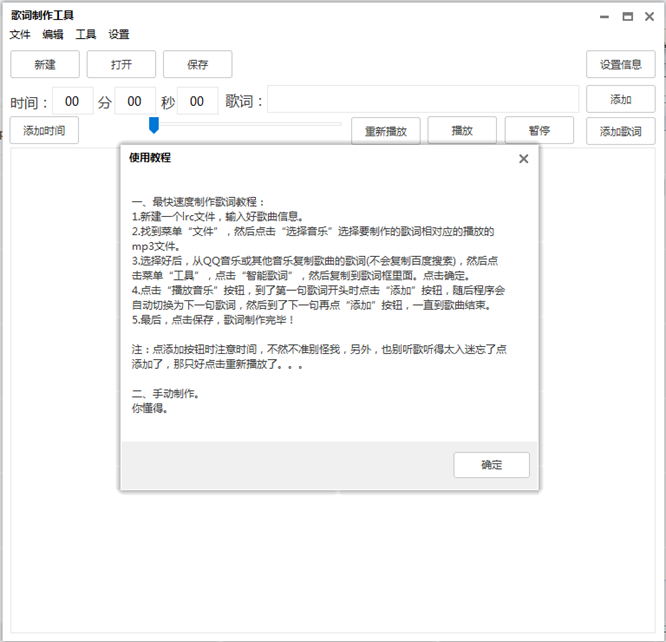The height and width of the screenshot is (642, 666).
Task: Open the 文件 menu
Action: click(x=20, y=34)
